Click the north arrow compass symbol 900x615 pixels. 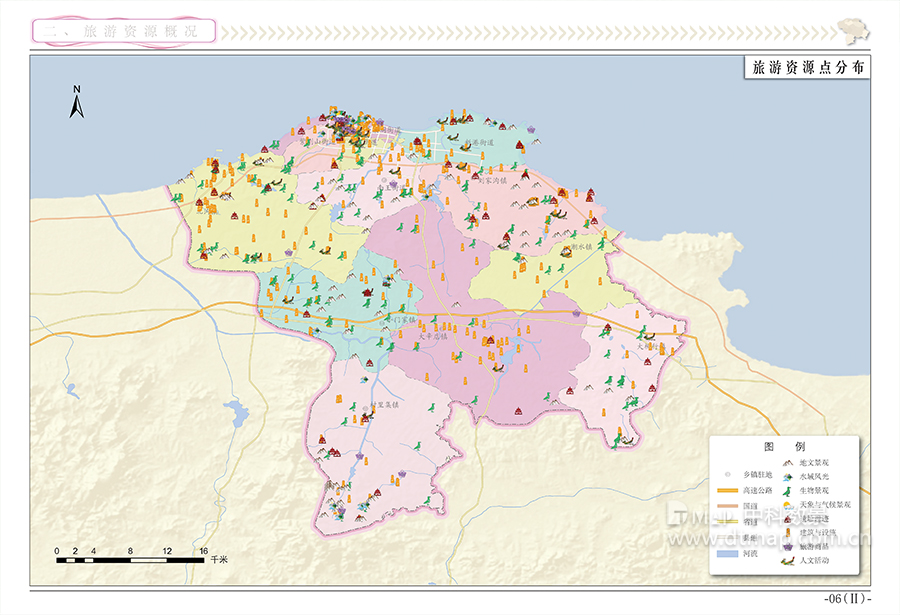(x=76, y=103)
